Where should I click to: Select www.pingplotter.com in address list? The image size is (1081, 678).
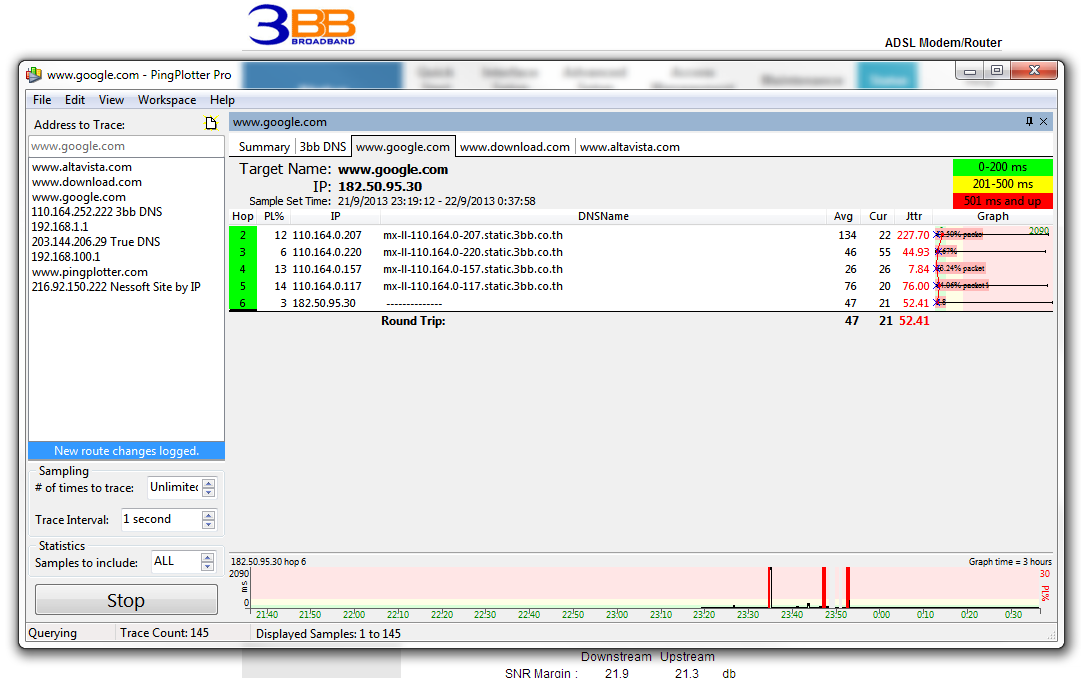tap(90, 272)
